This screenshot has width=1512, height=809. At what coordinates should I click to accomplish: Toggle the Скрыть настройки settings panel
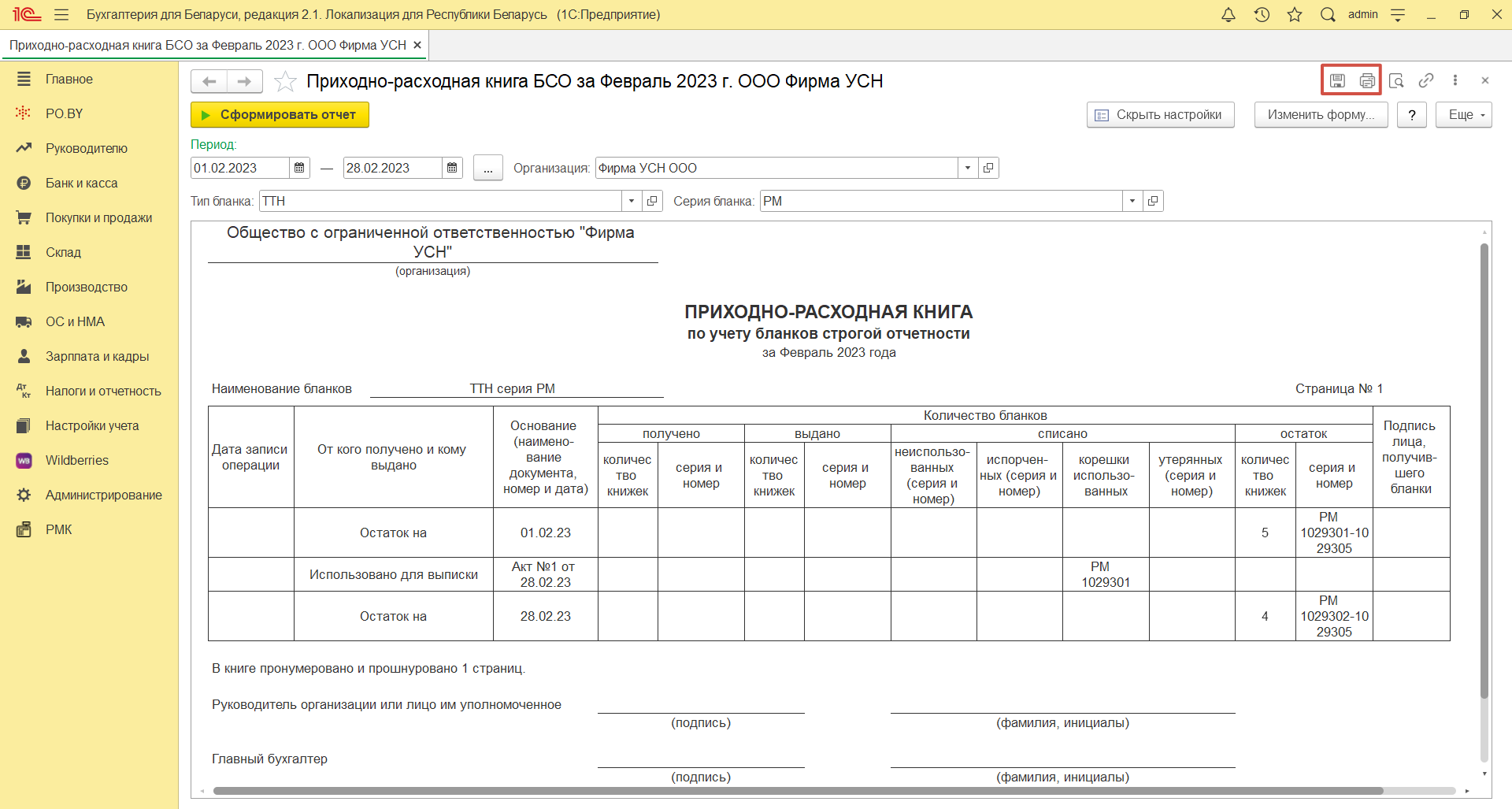[1160, 115]
